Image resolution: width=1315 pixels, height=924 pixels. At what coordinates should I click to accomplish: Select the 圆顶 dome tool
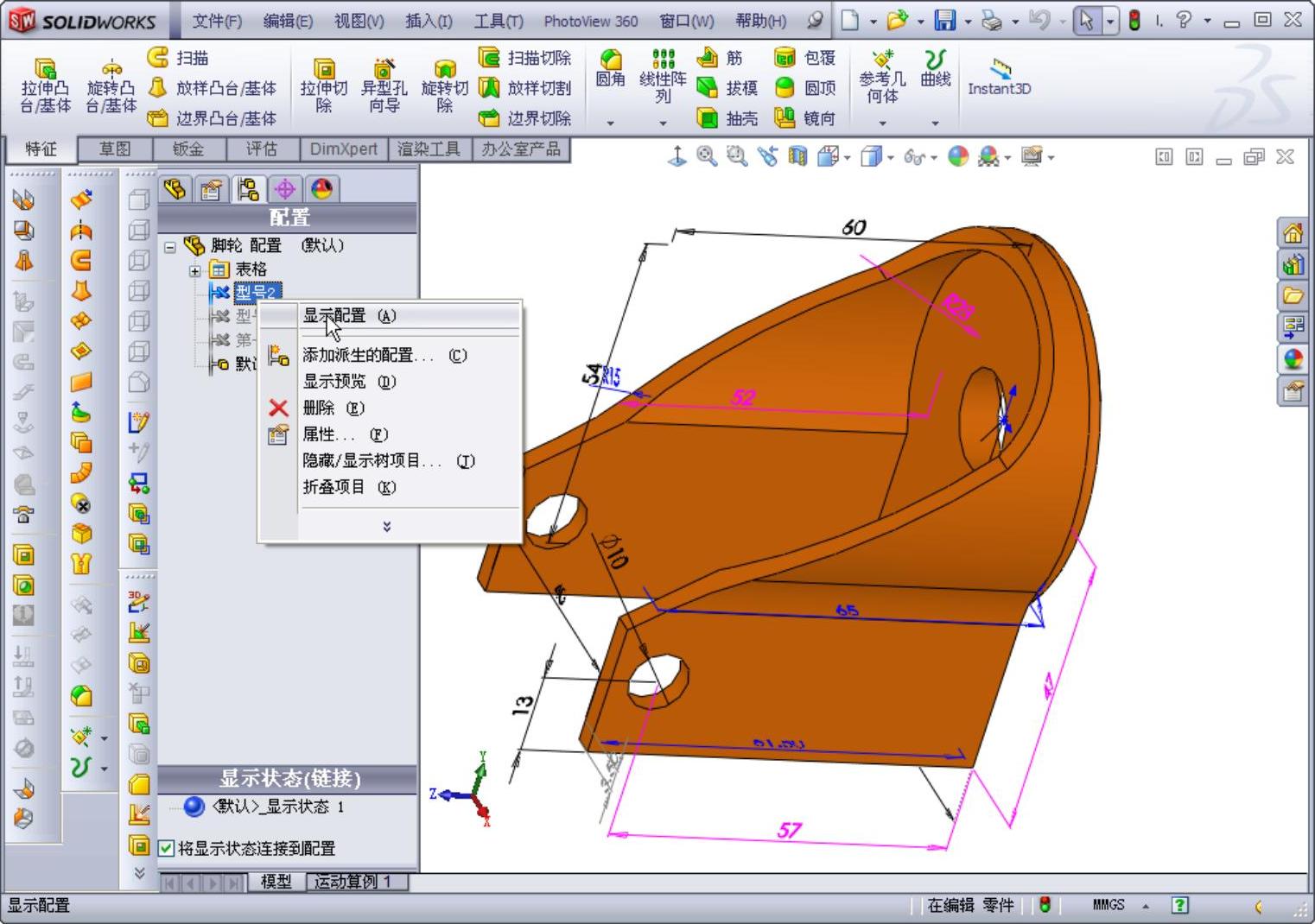coord(805,88)
